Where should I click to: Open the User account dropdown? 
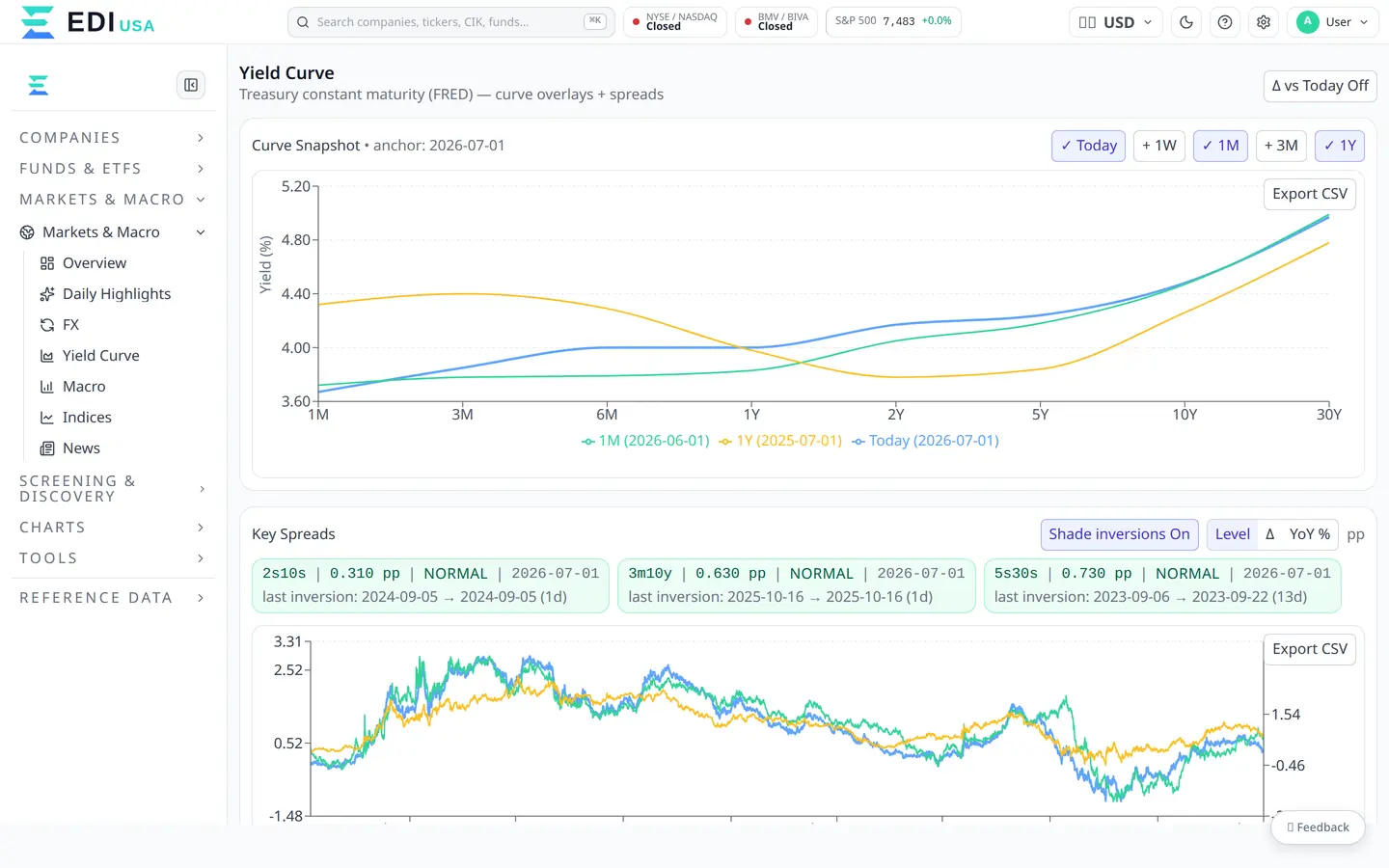(x=1333, y=22)
